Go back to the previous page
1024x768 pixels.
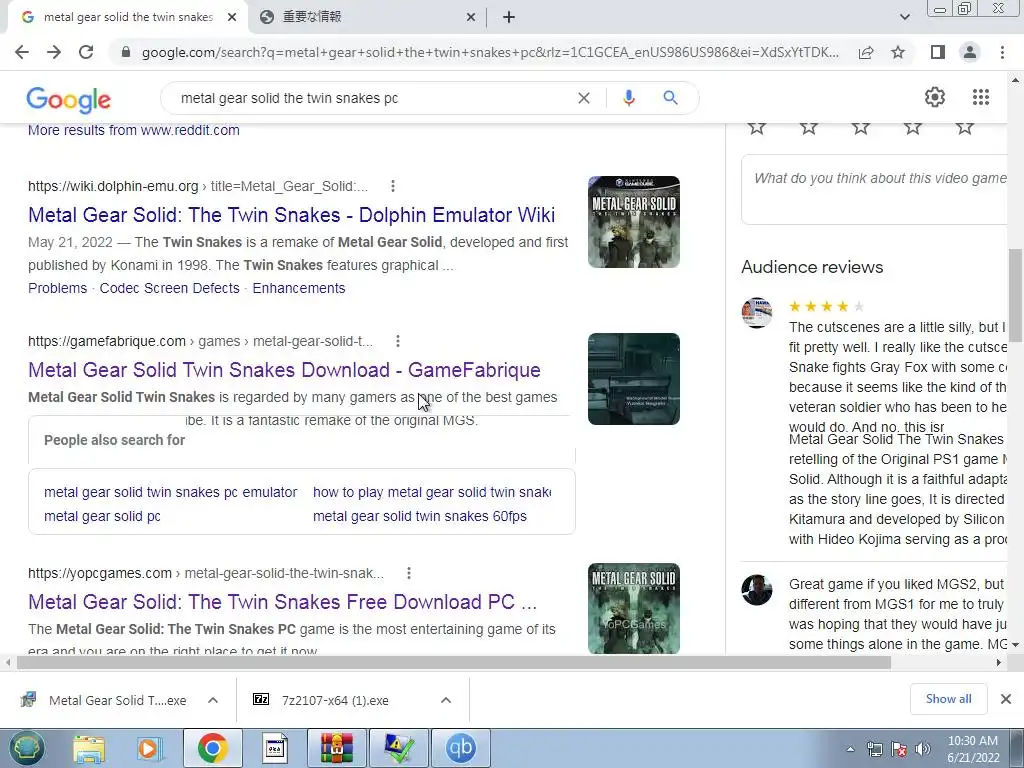click(x=22, y=52)
